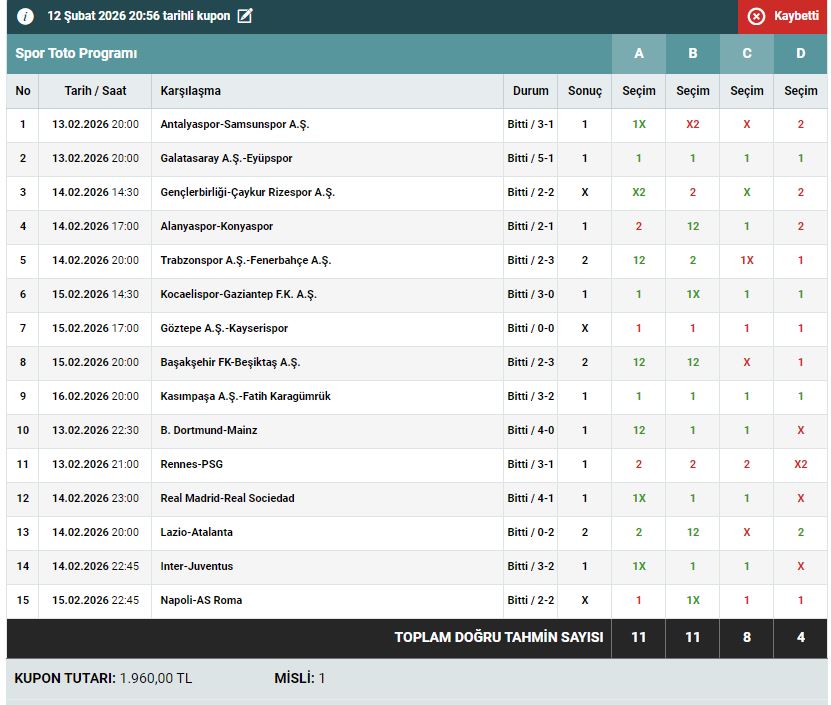Image resolution: width=831 pixels, height=705 pixels.
Task: Click the Karşılaşma column header
Action: (x=191, y=91)
